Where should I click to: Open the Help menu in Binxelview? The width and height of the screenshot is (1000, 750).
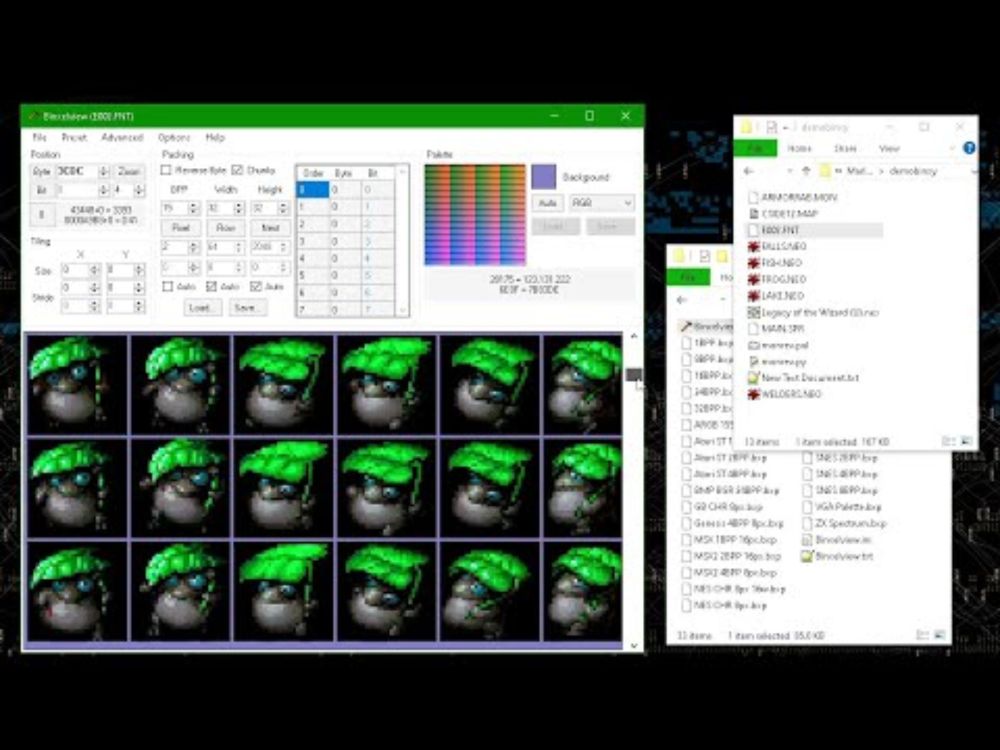pos(215,137)
